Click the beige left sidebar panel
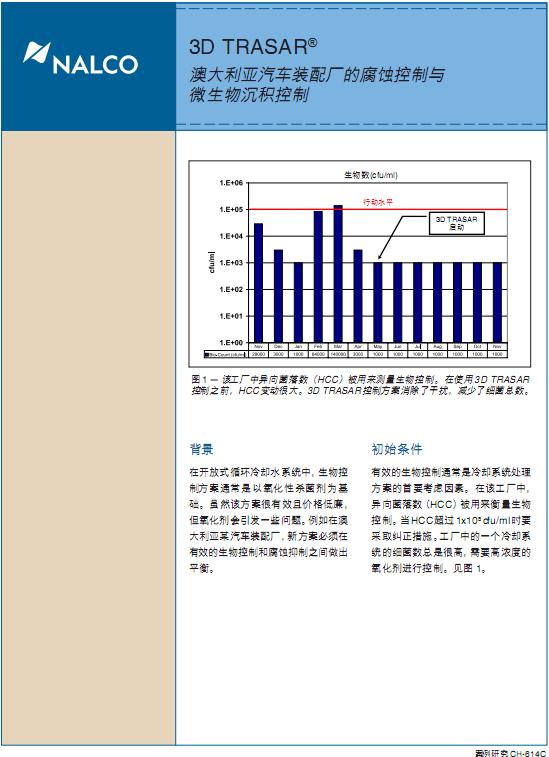549x757 pixels. [88, 438]
